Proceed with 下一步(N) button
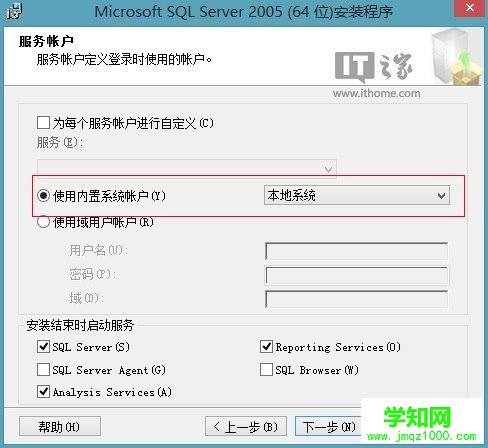The height and width of the screenshot is (448, 488). (328, 426)
